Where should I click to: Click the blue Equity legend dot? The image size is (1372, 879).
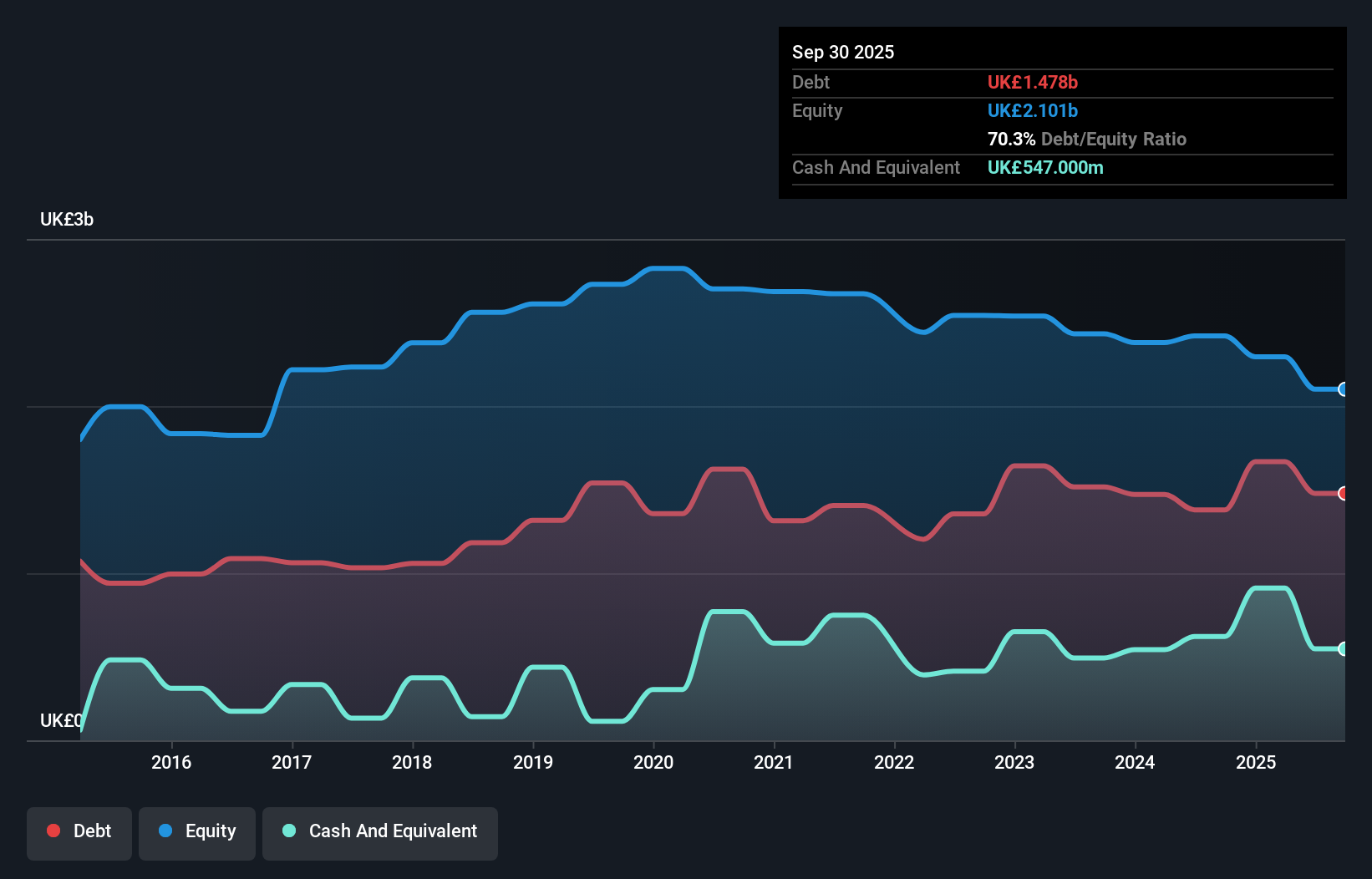[x=165, y=831]
